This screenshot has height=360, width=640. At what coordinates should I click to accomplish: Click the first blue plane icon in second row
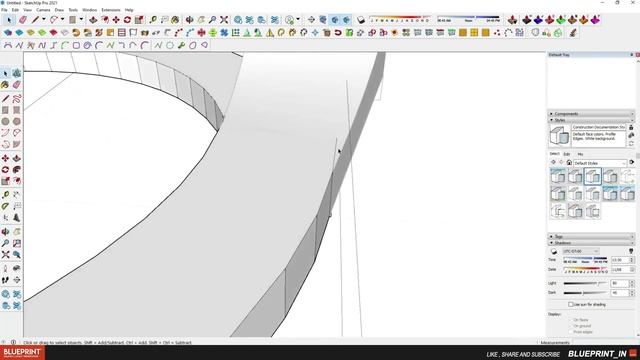click(8, 33)
